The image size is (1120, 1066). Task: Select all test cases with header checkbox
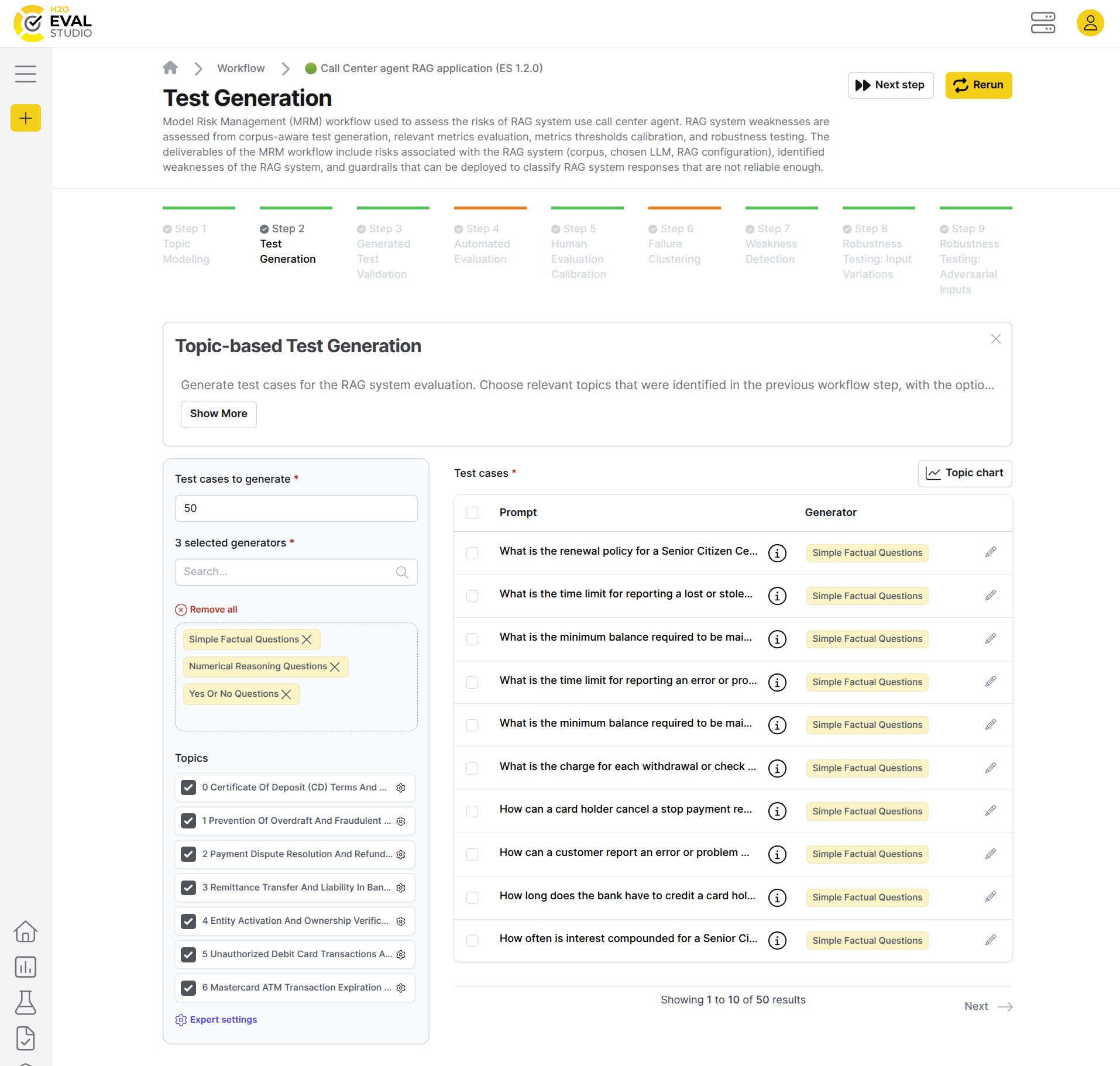[472, 513]
